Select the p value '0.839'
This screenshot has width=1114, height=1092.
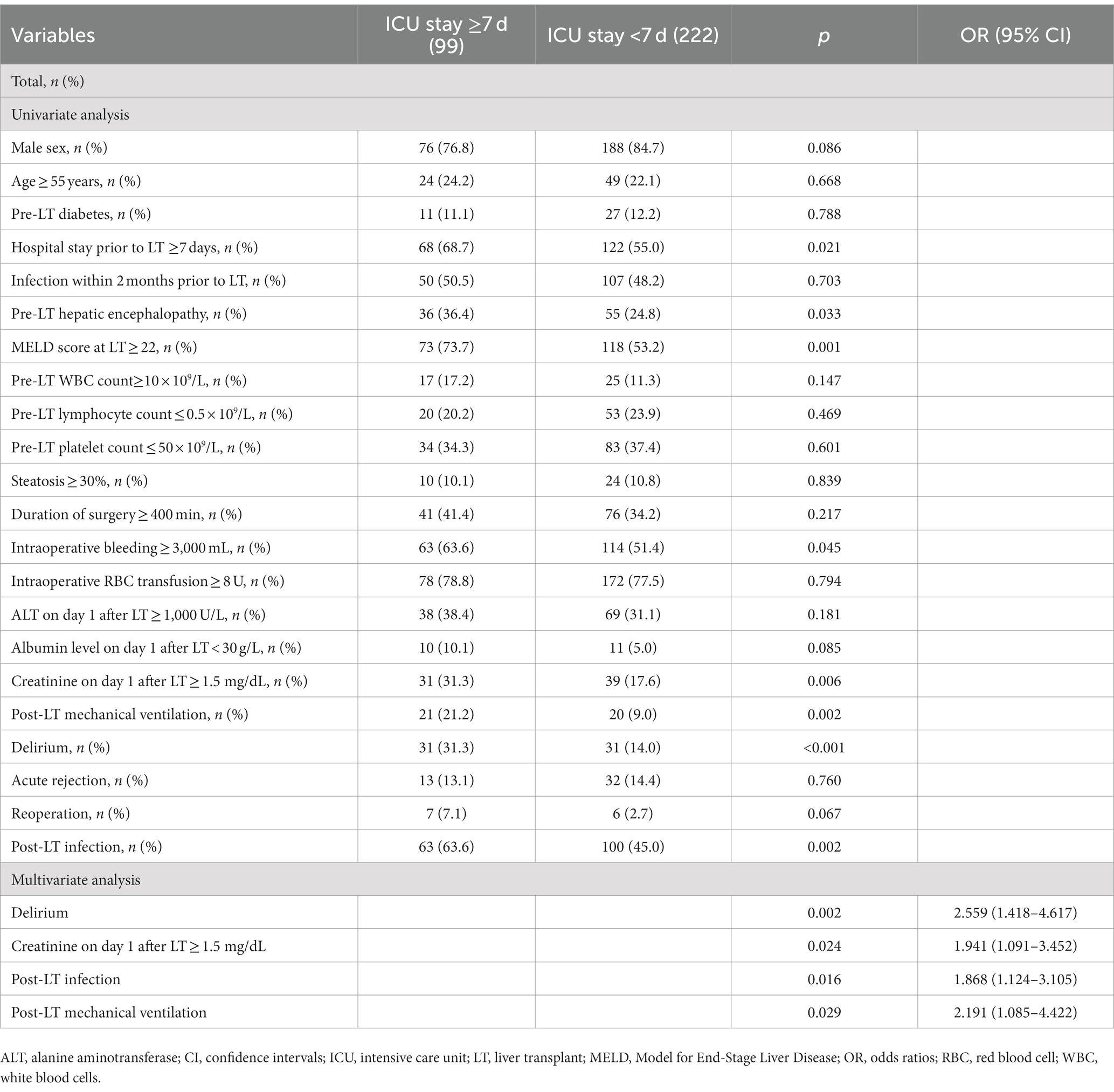pos(824,481)
